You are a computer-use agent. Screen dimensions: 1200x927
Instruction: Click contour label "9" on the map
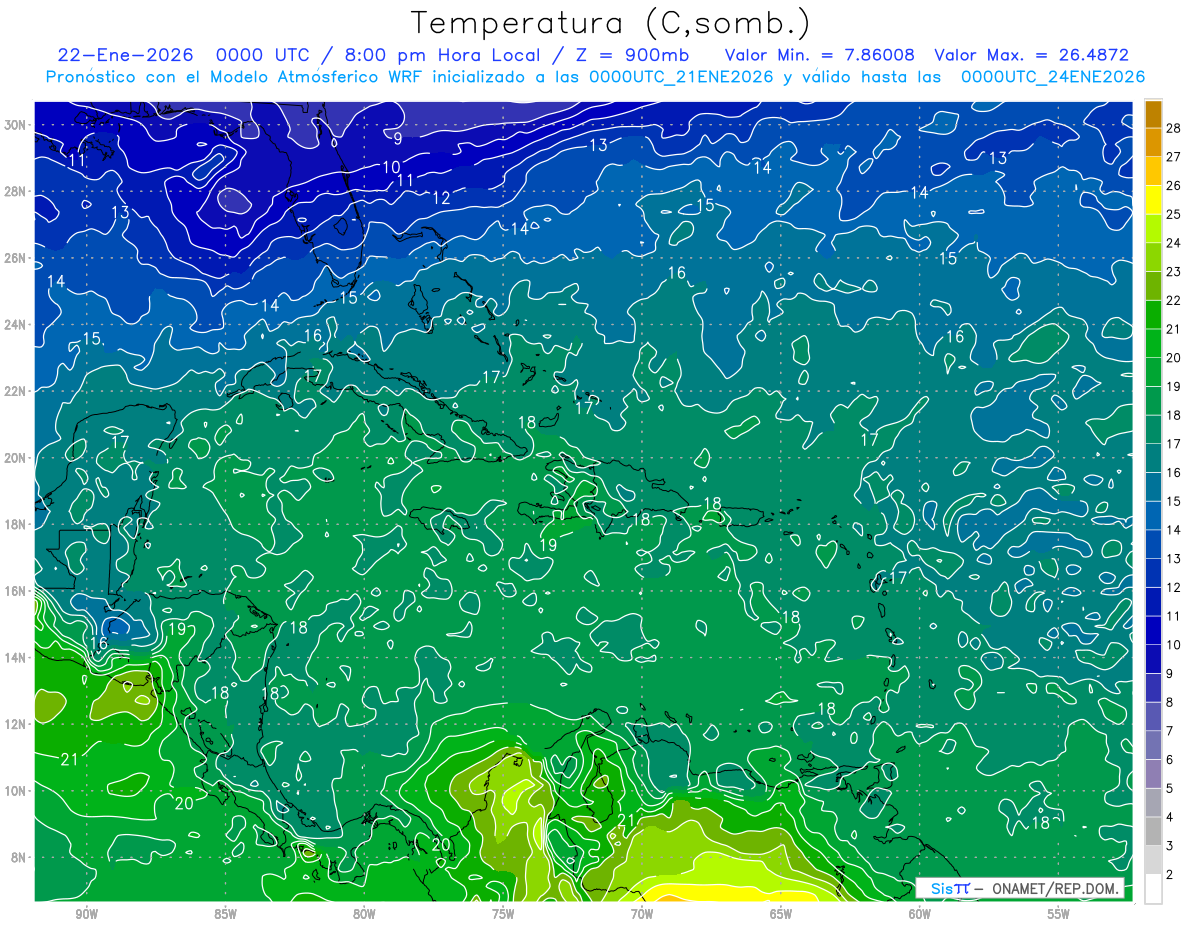[x=398, y=139]
